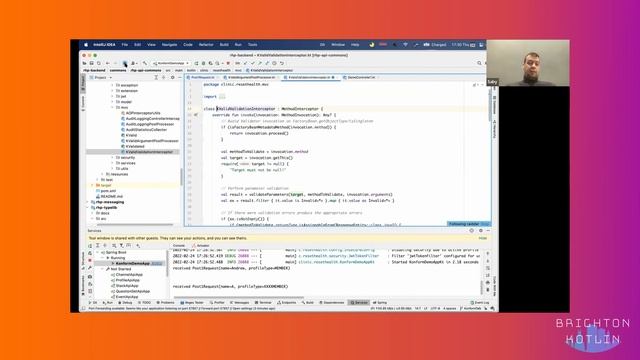Collapse the Running node in Services
The width and height of the screenshot is (640, 360).
click(103, 258)
